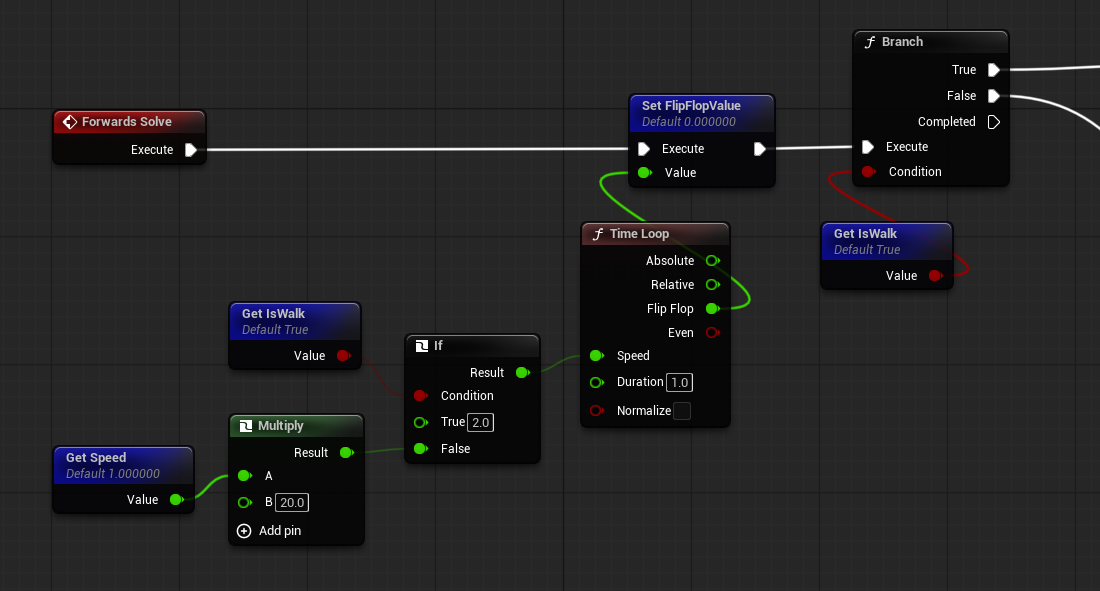The width and height of the screenshot is (1100, 591).
Task: Click the Value pin on the left Get IsWalk node
Action: tap(344, 355)
